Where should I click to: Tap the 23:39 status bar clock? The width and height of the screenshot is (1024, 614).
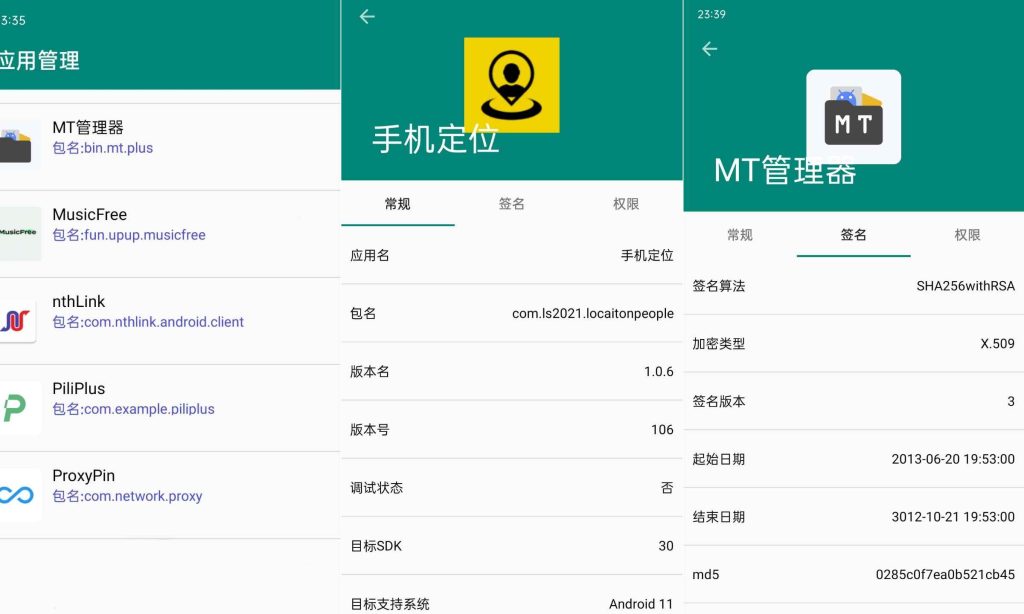click(711, 14)
